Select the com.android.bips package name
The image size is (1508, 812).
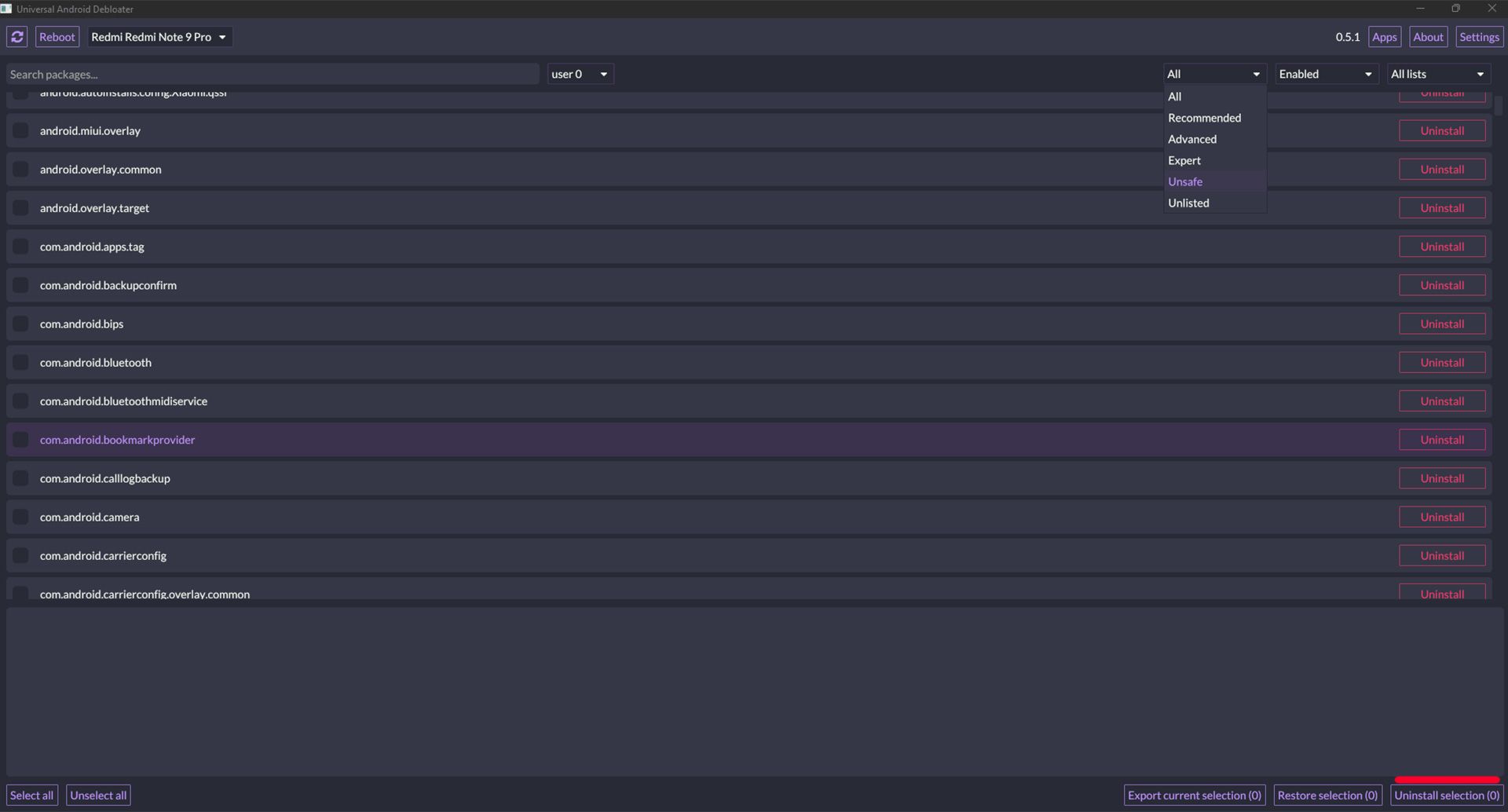point(82,324)
